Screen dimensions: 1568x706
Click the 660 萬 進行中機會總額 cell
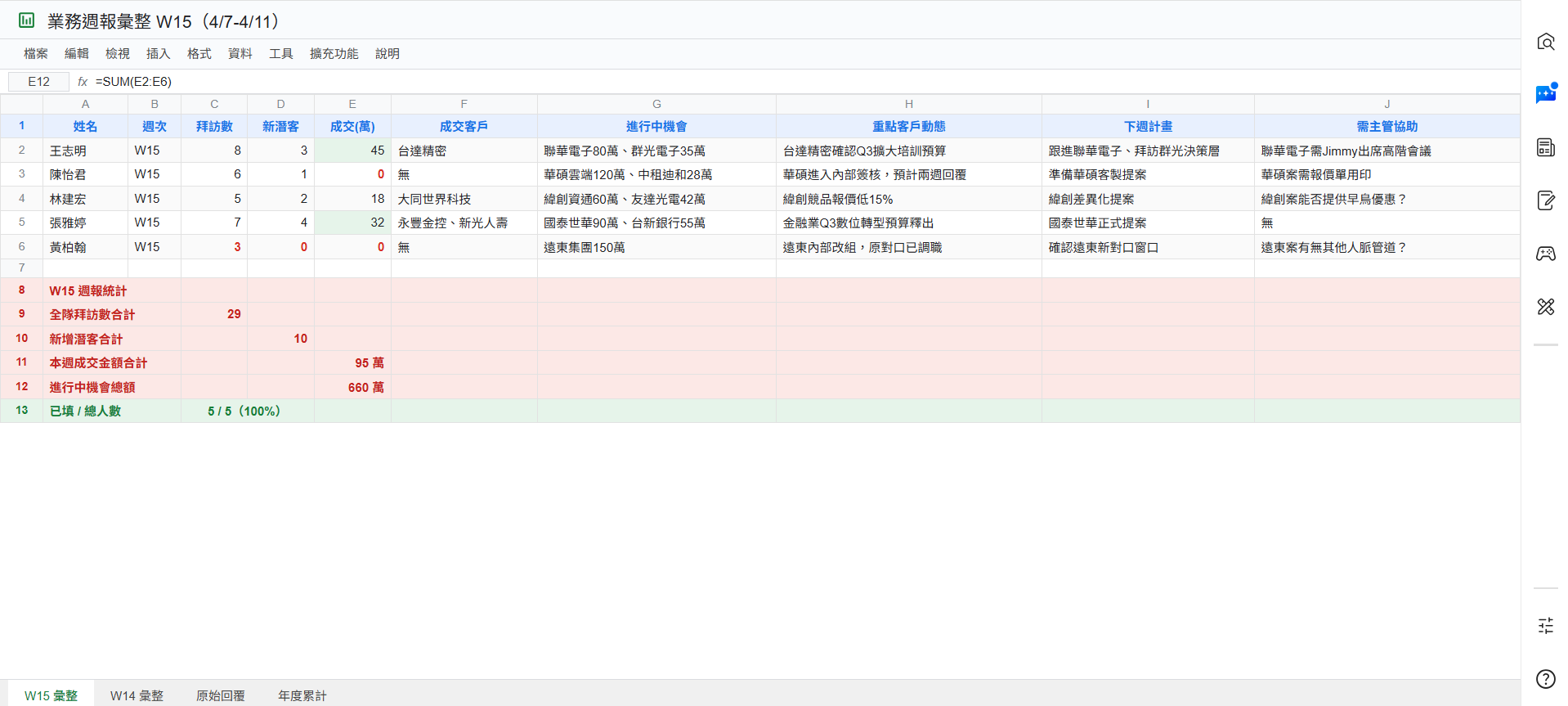352,387
